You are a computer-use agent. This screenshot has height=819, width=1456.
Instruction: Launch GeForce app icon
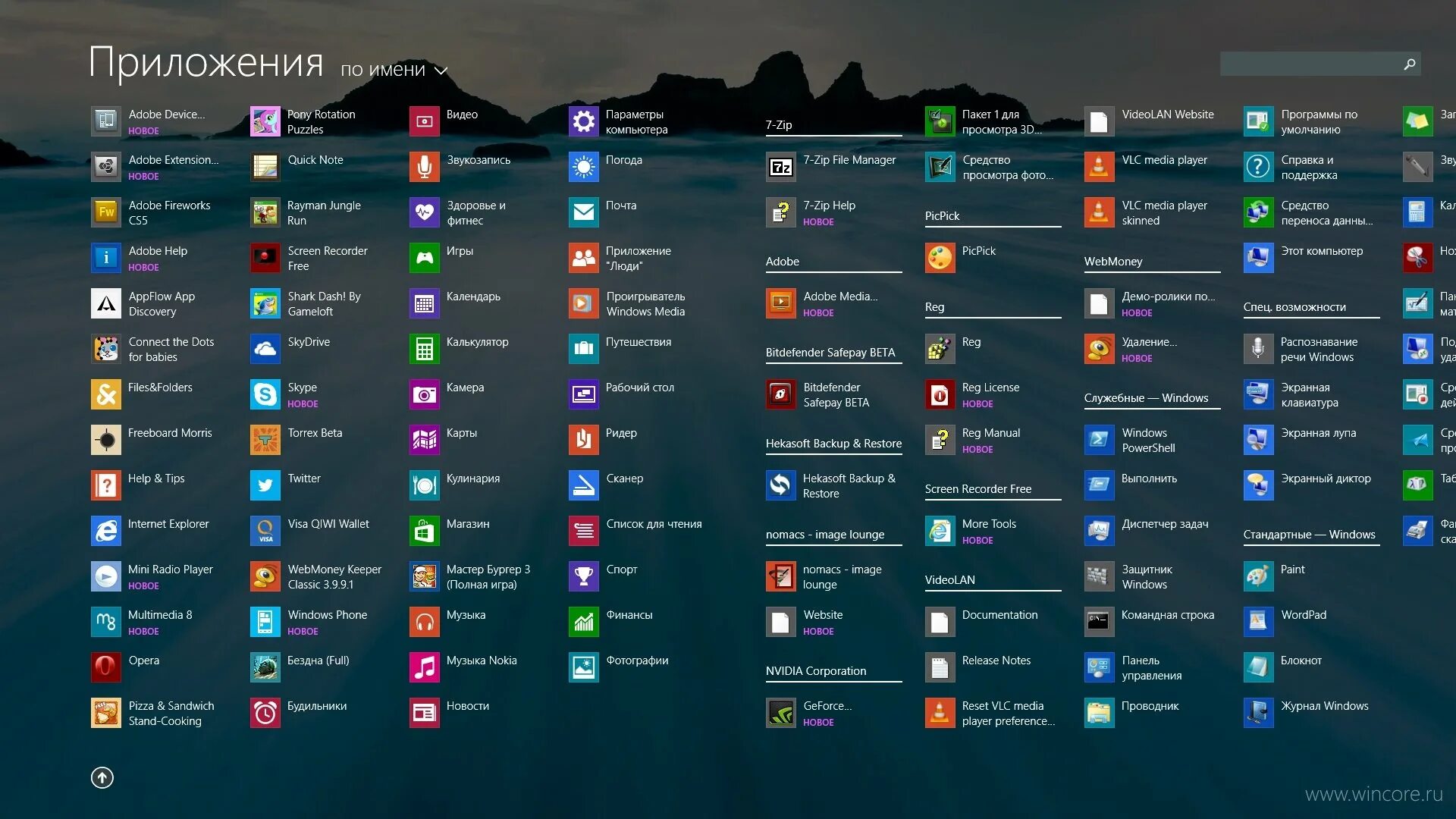pyautogui.click(x=781, y=713)
